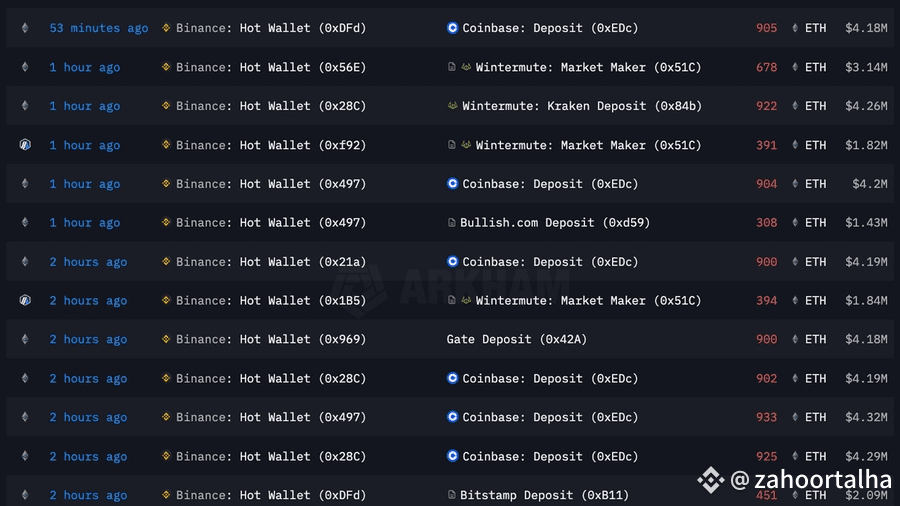The image size is (900, 506).
Task: Click the Binance icon beside Hot Wallet (0x56E)
Action: pos(166,67)
